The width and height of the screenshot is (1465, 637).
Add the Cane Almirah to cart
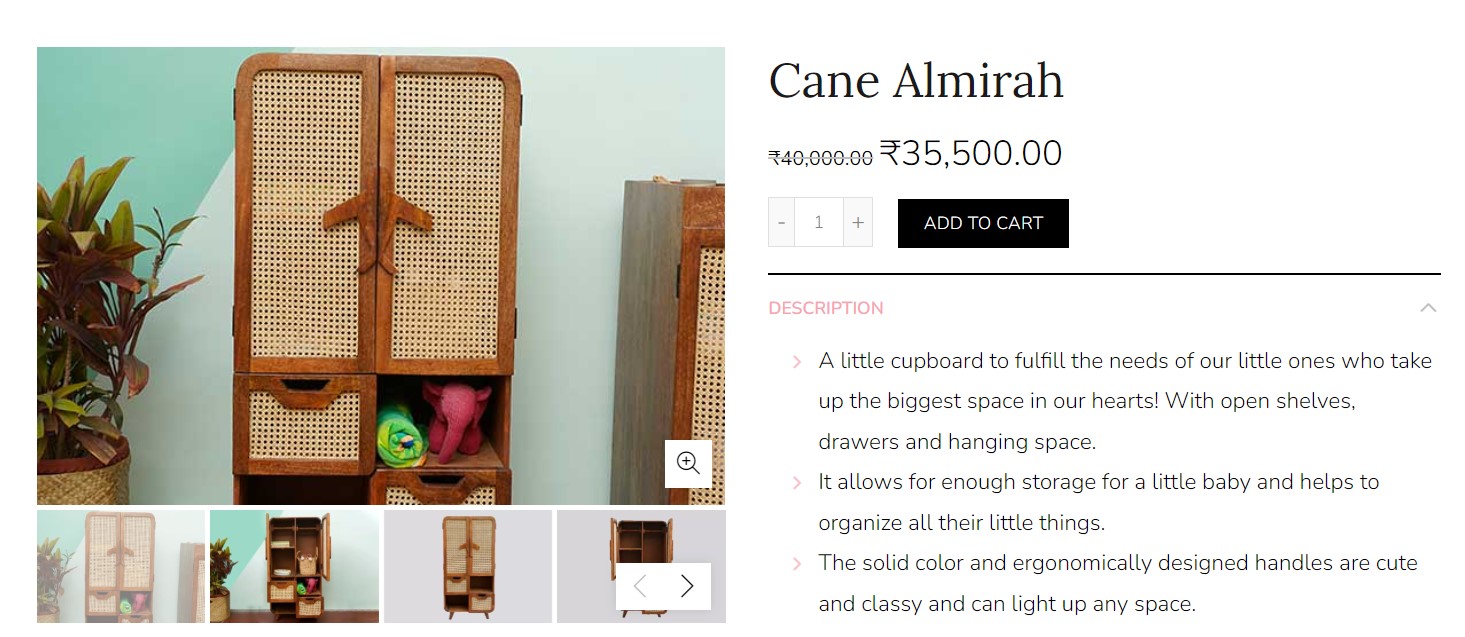pyautogui.click(x=983, y=223)
